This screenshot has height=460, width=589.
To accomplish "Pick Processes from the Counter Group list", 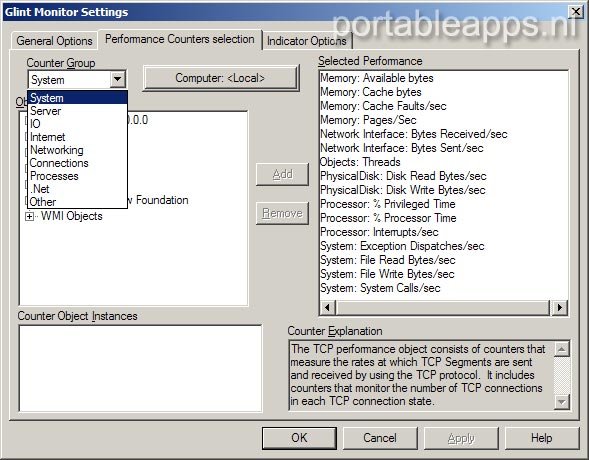I will point(77,176).
